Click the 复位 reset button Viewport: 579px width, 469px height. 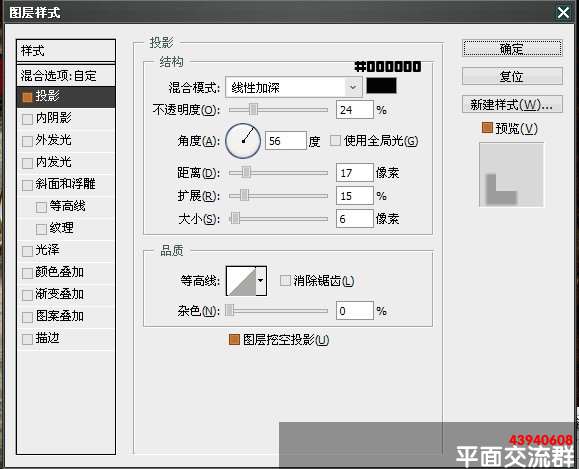(x=512, y=76)
